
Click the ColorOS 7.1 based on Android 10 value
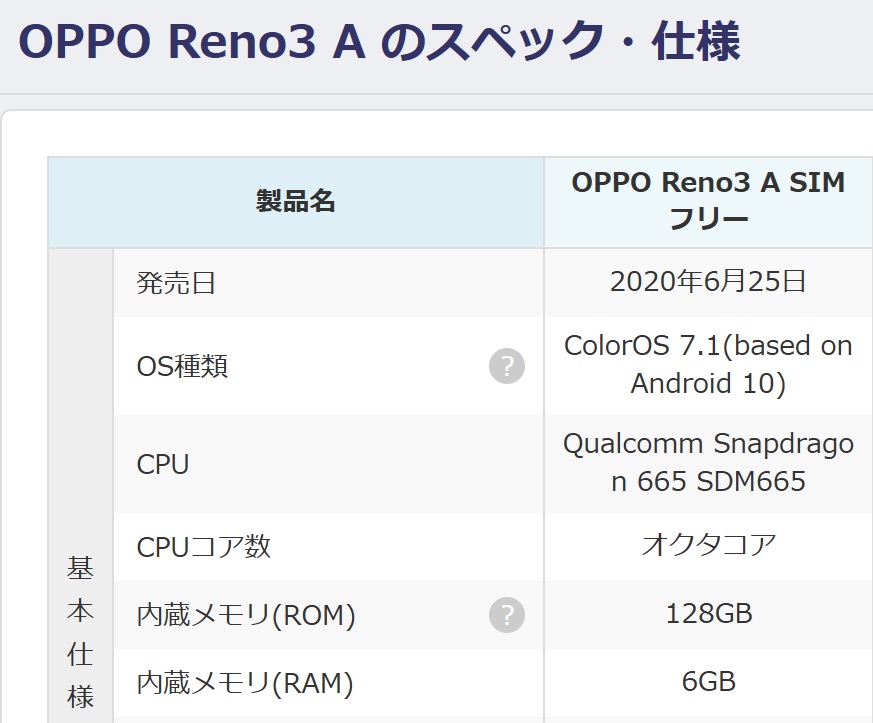tap(708, 365)
